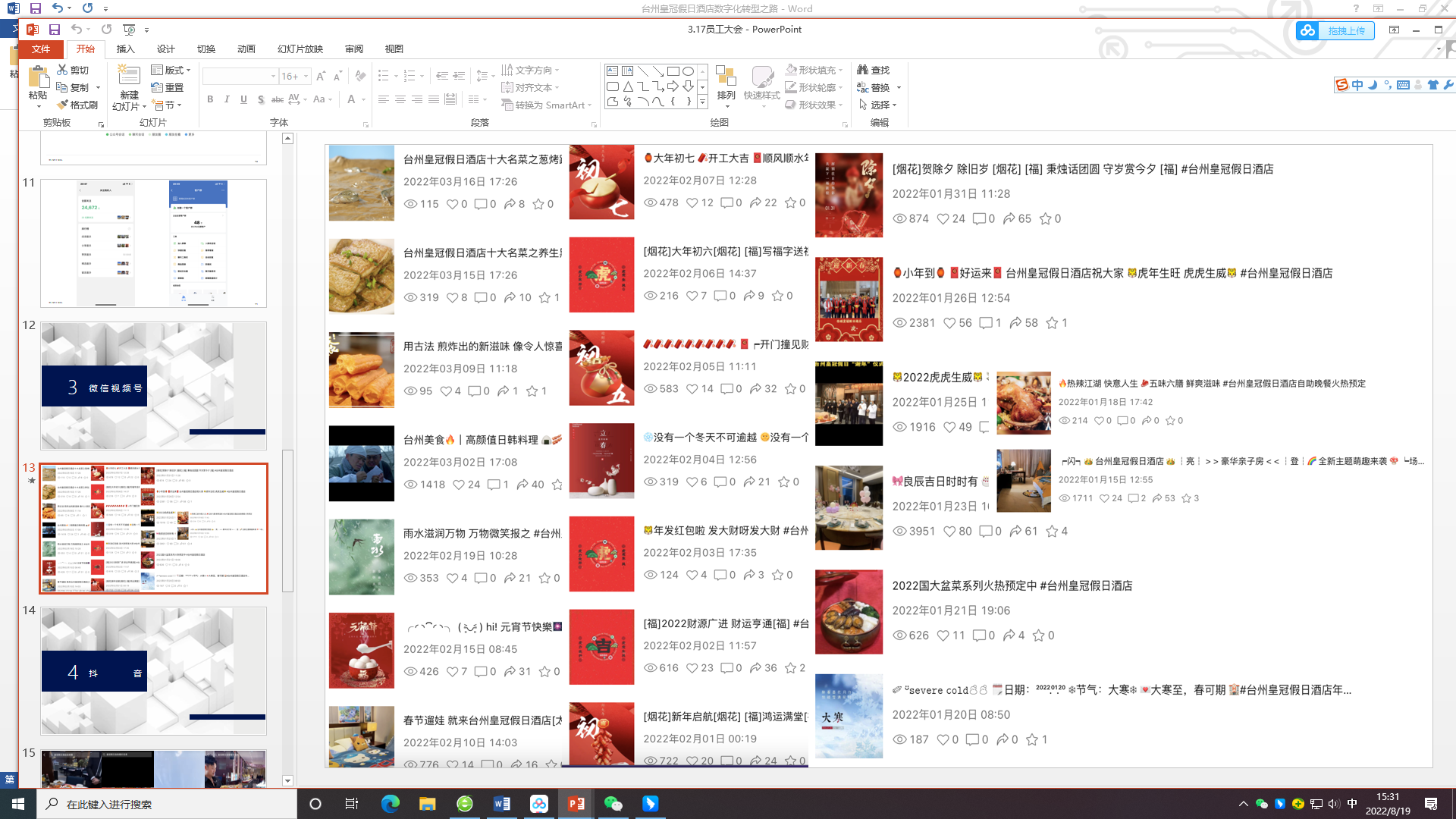This screenshot has width=1456, height=819.
Task: Switch to the 插入 (Insert) ribbon tab
Action: [125, 49]
